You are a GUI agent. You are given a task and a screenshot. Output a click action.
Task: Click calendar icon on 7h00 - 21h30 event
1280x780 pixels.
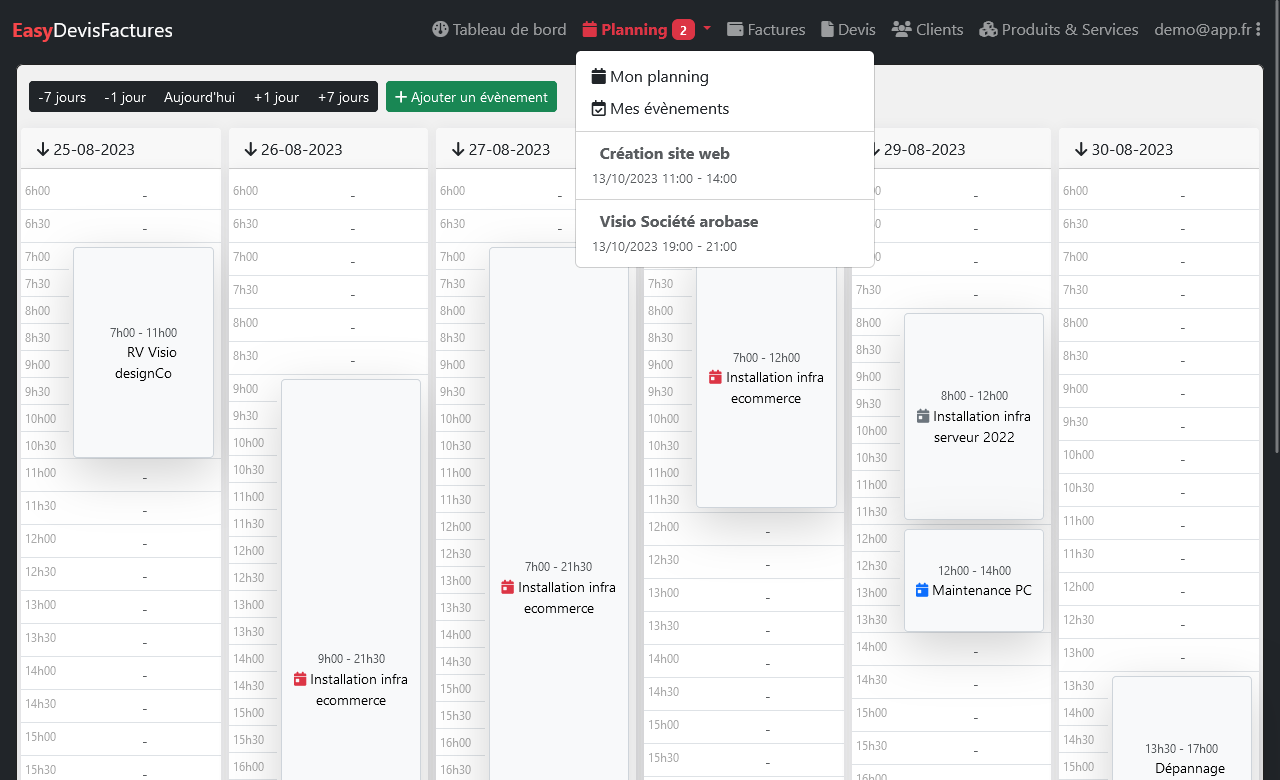pos(508,587)
